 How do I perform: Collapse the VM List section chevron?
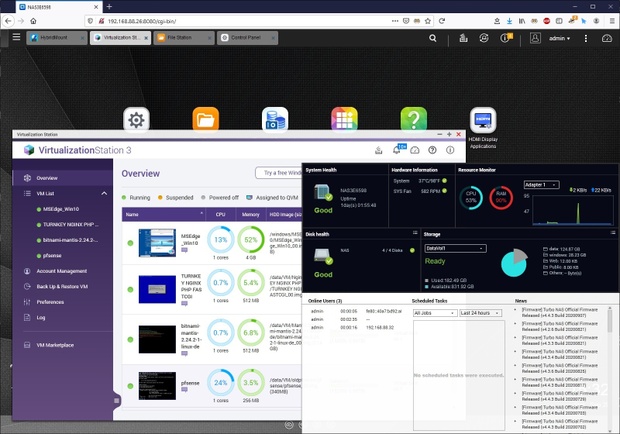coord(104,193)
